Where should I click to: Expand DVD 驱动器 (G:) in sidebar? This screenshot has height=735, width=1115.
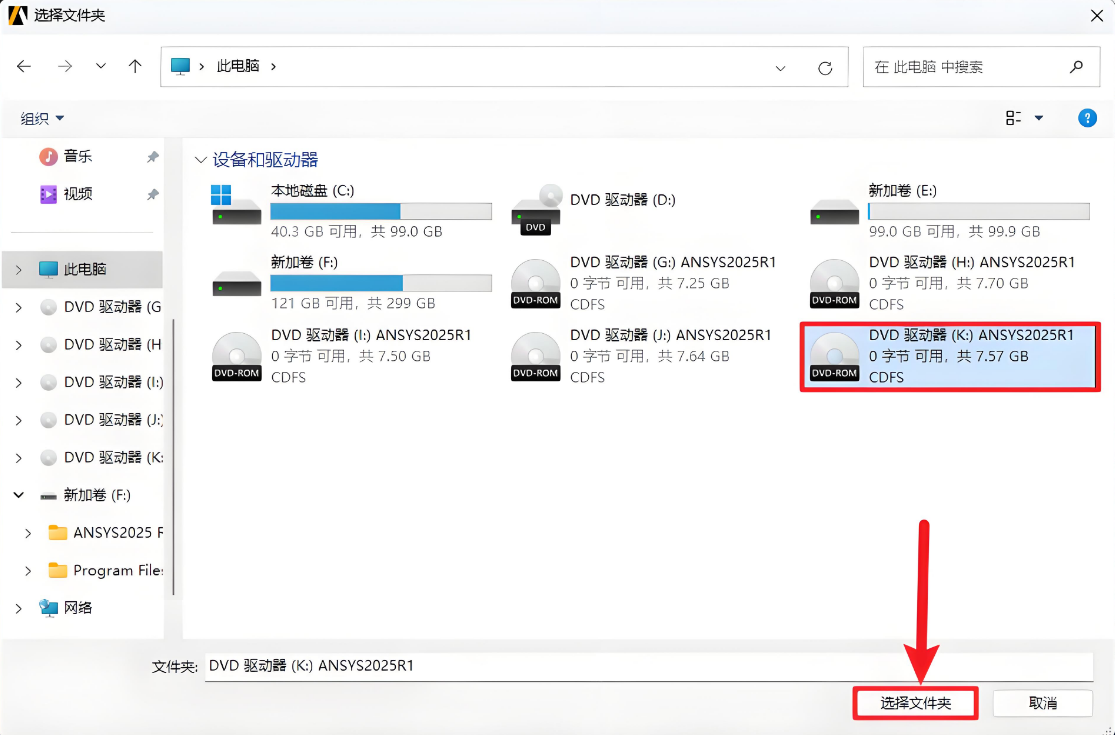pyautogui.click(x=19, y=307)
